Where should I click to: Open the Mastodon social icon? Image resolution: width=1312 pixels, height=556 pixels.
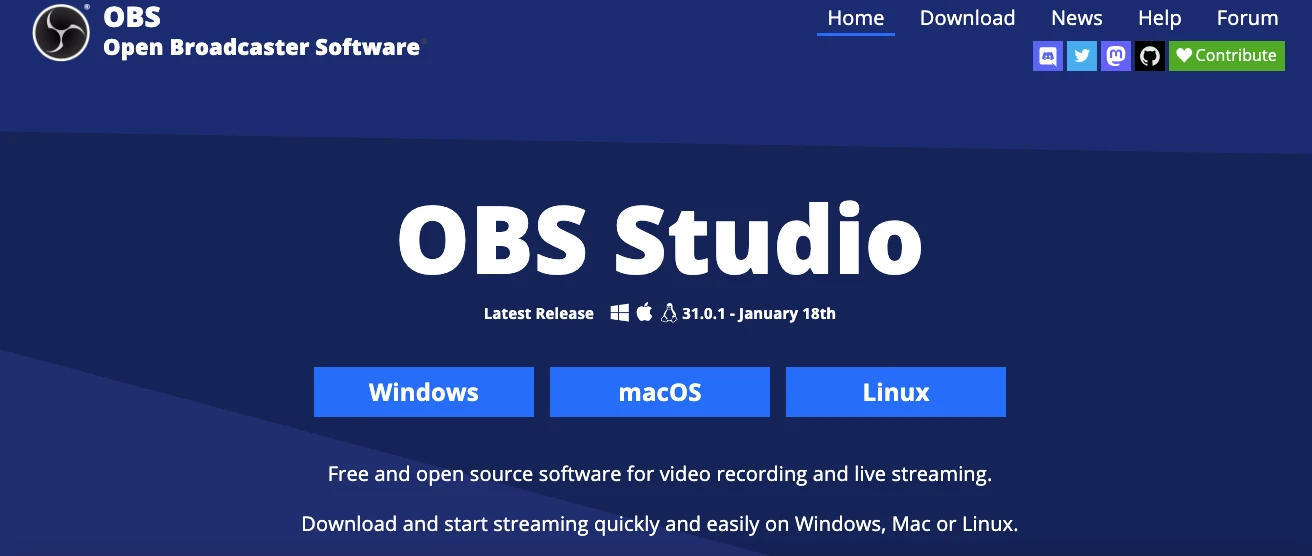(1116, 56)
